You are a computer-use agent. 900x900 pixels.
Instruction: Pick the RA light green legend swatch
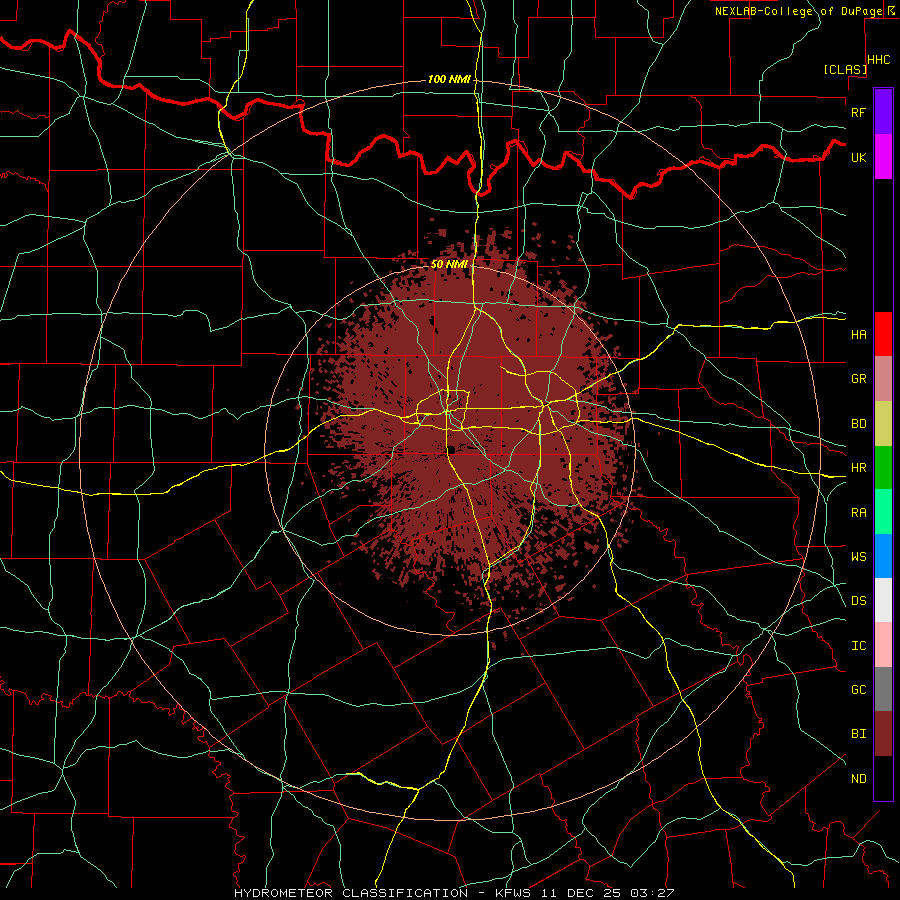[x=883, y=512]
